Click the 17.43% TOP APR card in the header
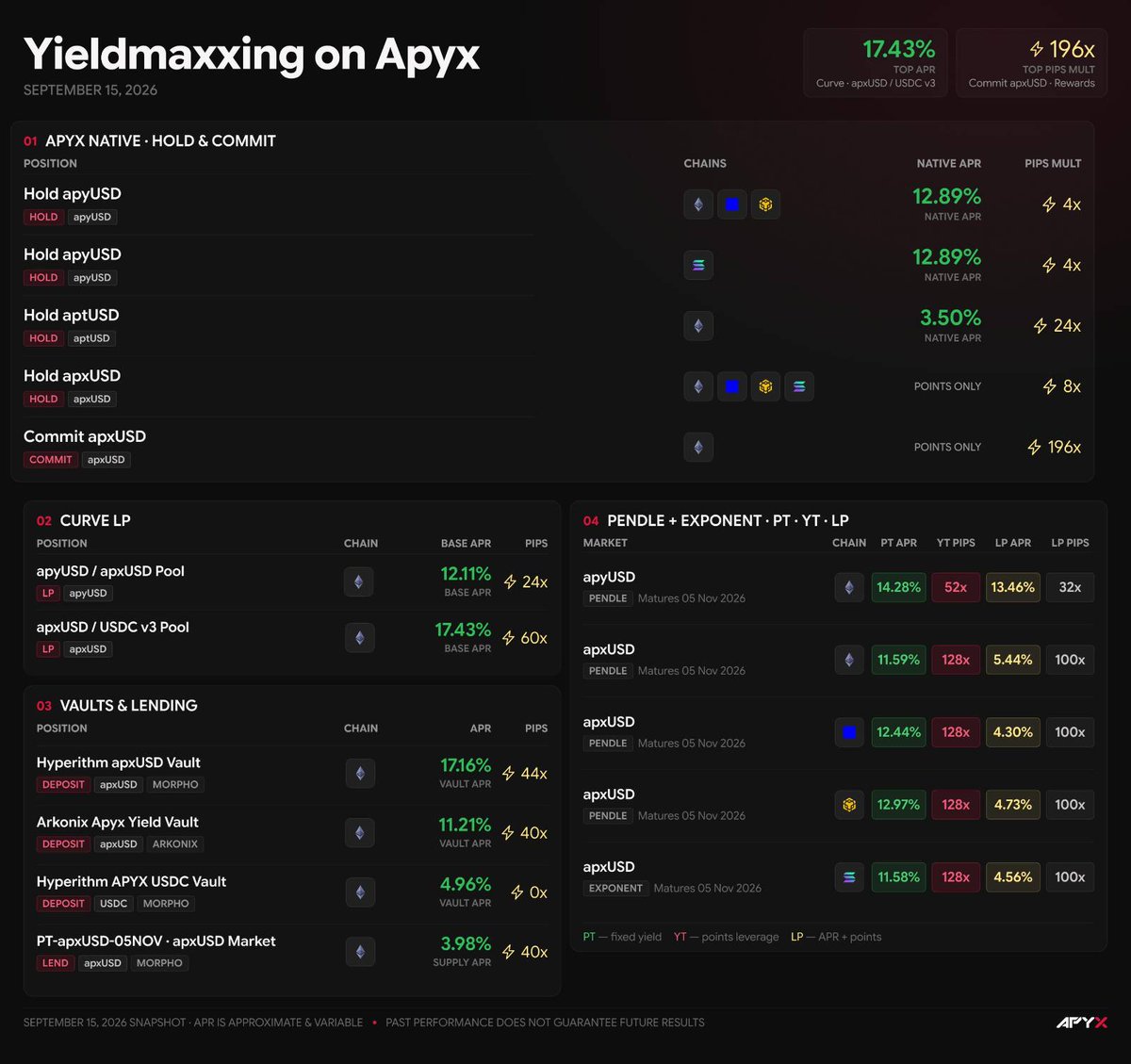1131x1064 pixels. point(877,62)
